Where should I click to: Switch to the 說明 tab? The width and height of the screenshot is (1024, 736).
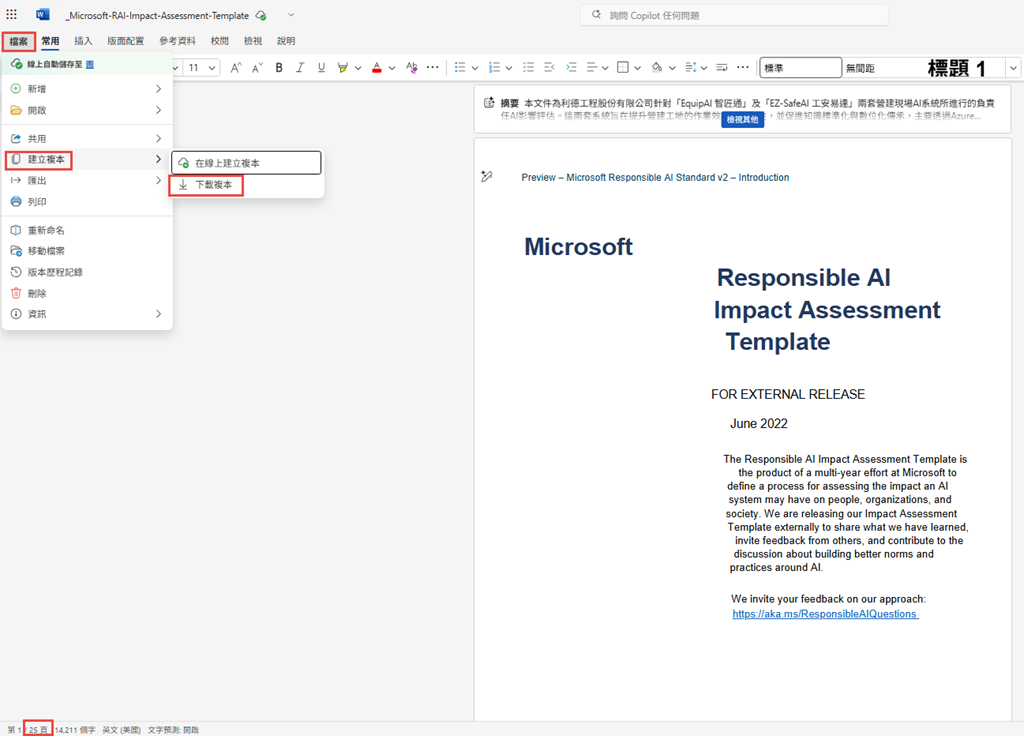tap(286, 41)
